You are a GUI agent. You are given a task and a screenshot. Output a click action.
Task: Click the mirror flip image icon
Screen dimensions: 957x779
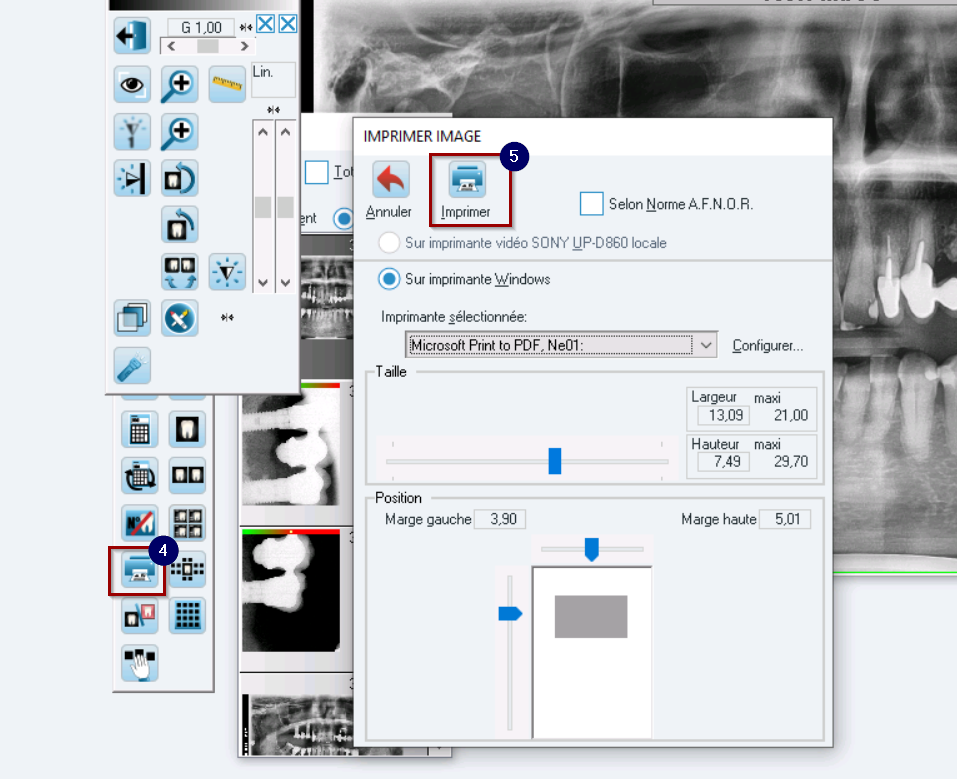click(132, 178)
